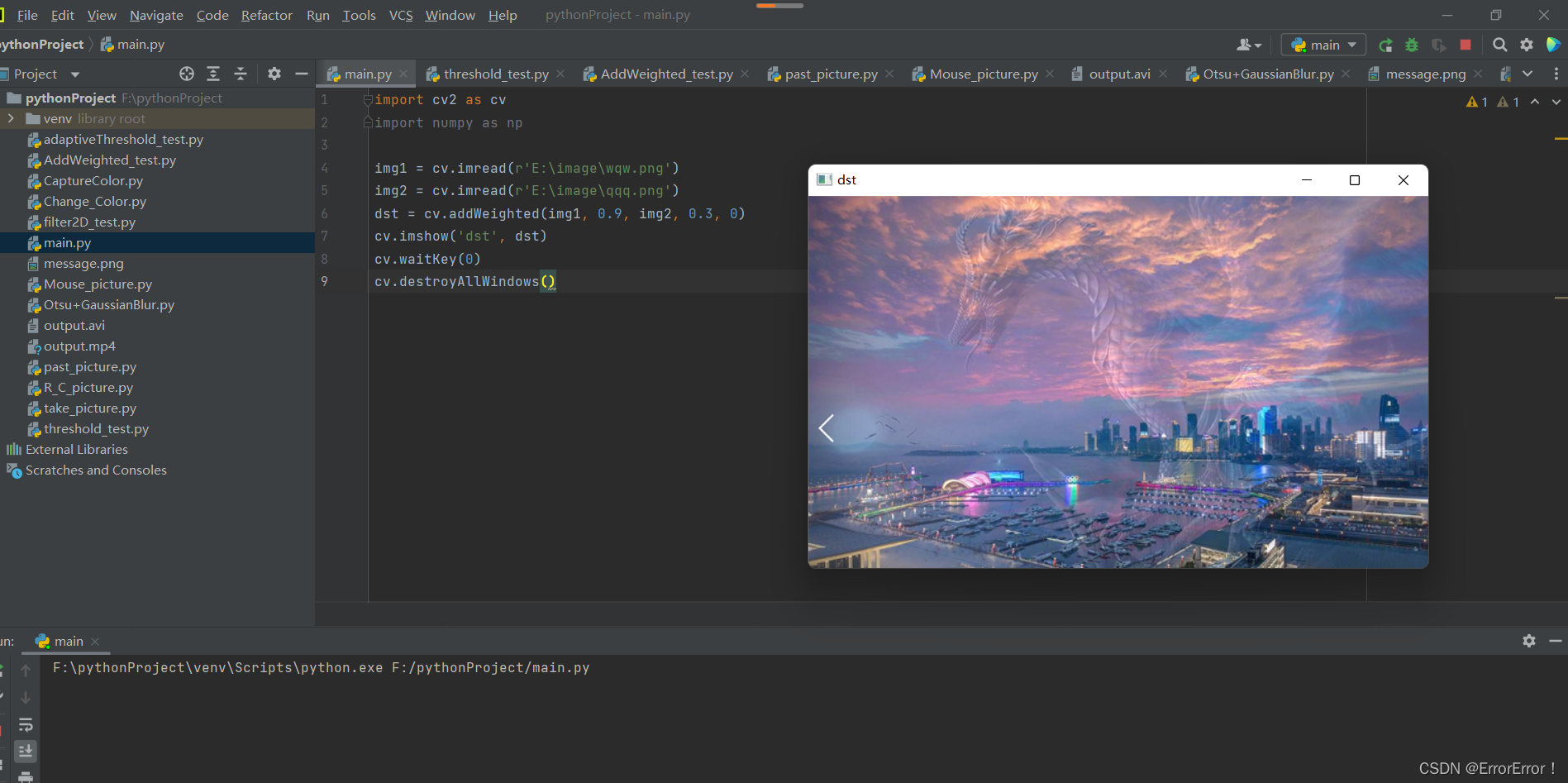Toggle soft-wrap in the Run console
This screenshot has width=1568, height=783.
(26, 724)
